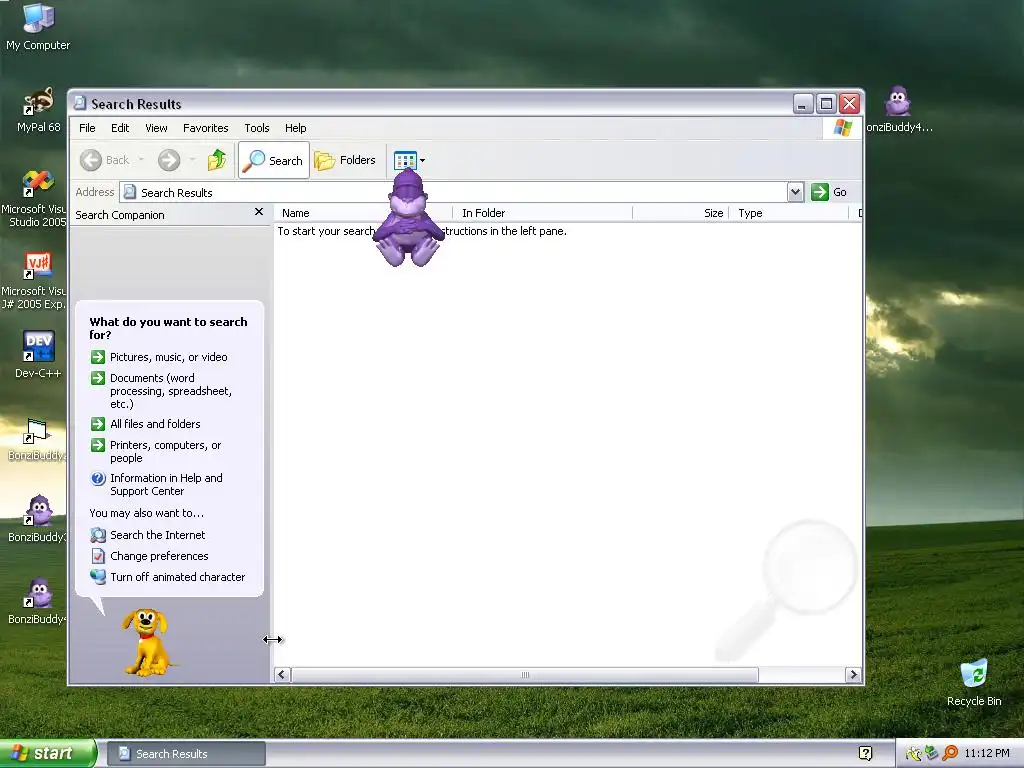Screen dimensions: 1024x768
Task: Sort by the In Folder column header
Action: coord(542,213)
